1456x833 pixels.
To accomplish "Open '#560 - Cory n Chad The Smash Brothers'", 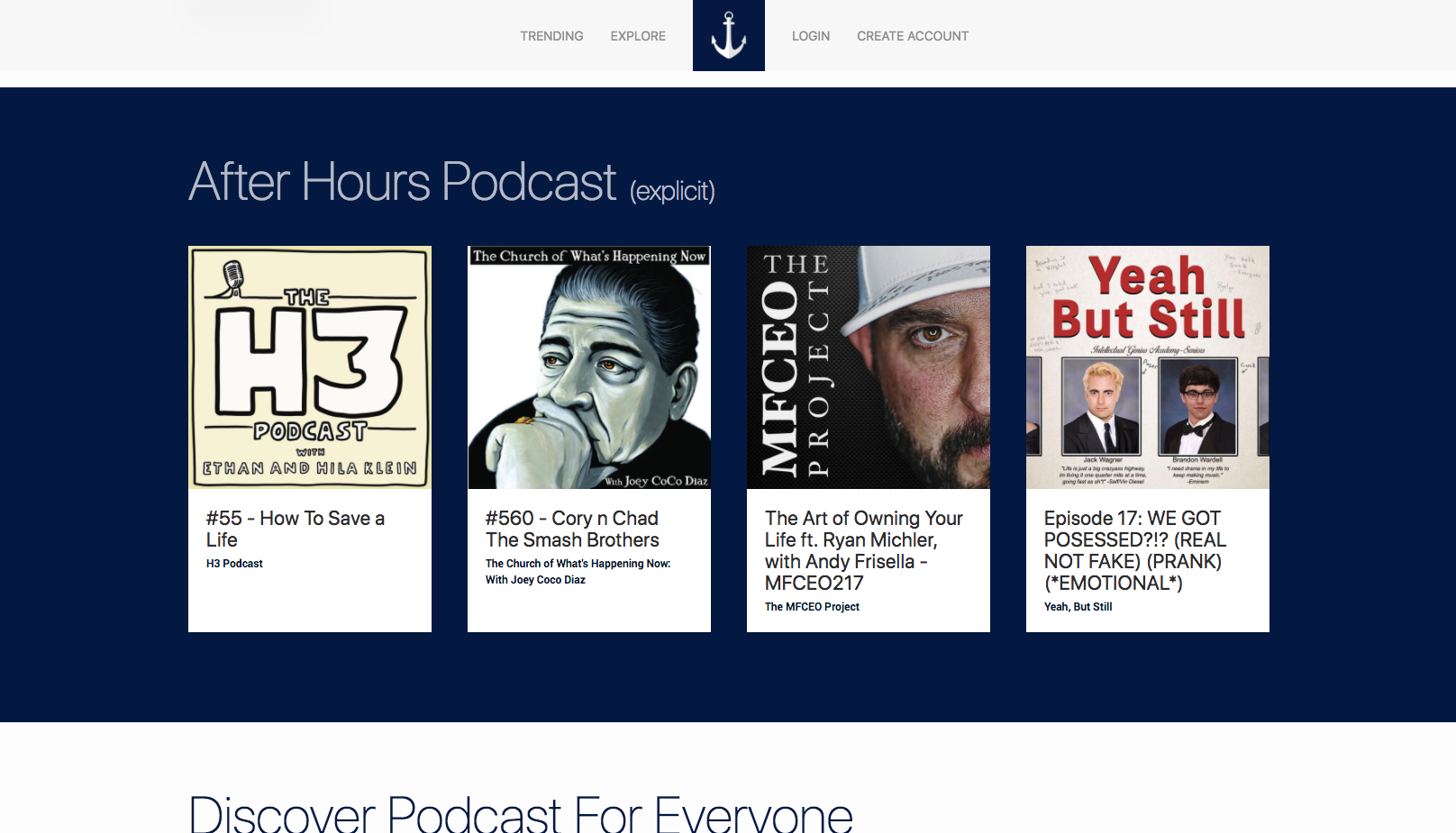I will coord(572,529).
